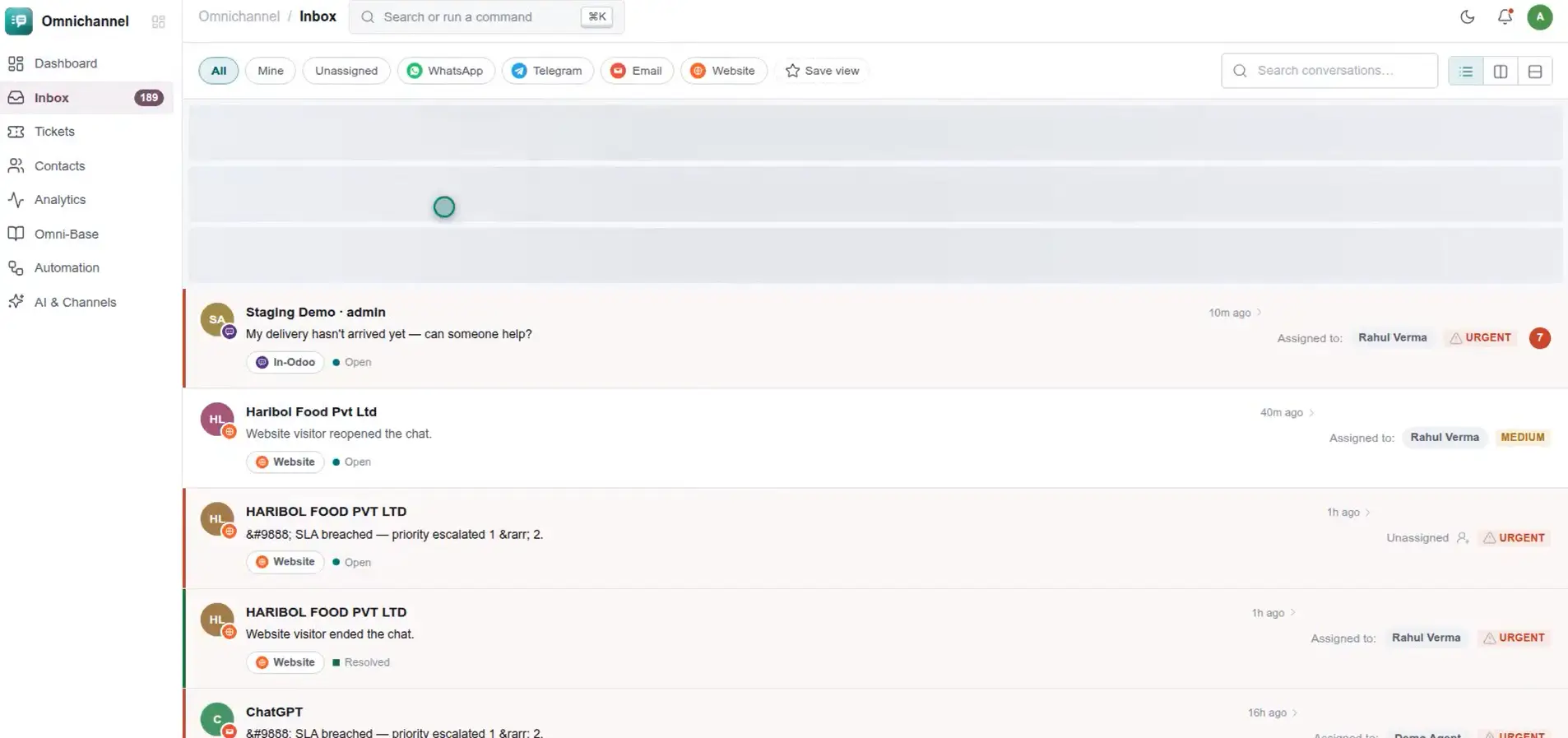Click URGENT badge on resolved chat row
The width and height of the screenshot is (1568, 738).
1515,638
